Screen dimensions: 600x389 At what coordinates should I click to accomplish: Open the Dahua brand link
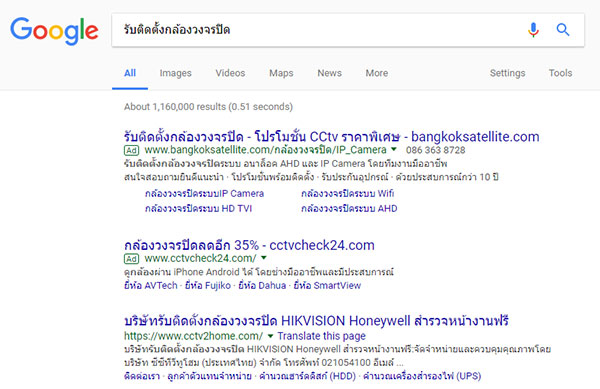pyautogui.click(x=262, y=286)
